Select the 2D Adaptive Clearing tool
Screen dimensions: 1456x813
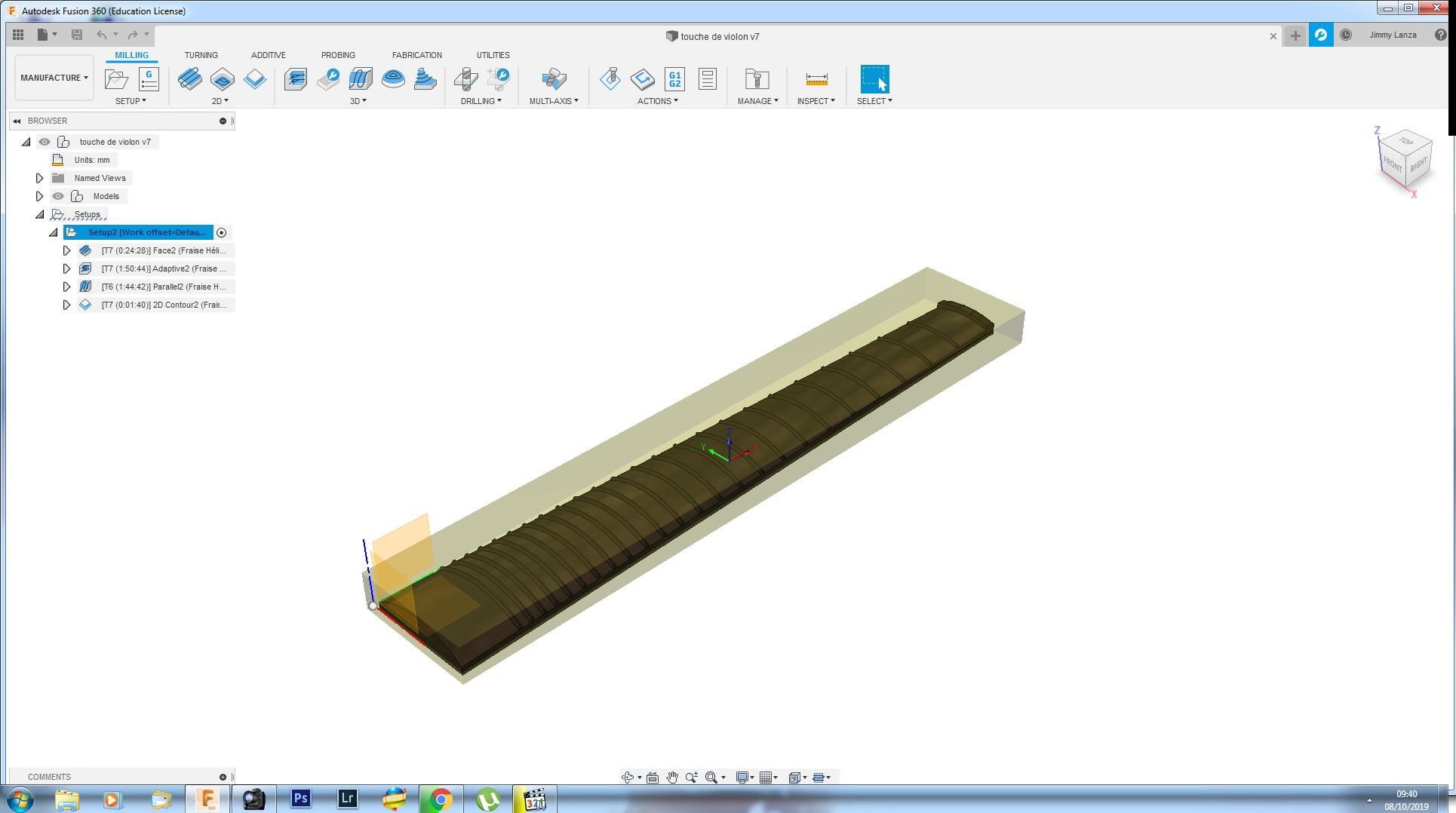[189, 79]
